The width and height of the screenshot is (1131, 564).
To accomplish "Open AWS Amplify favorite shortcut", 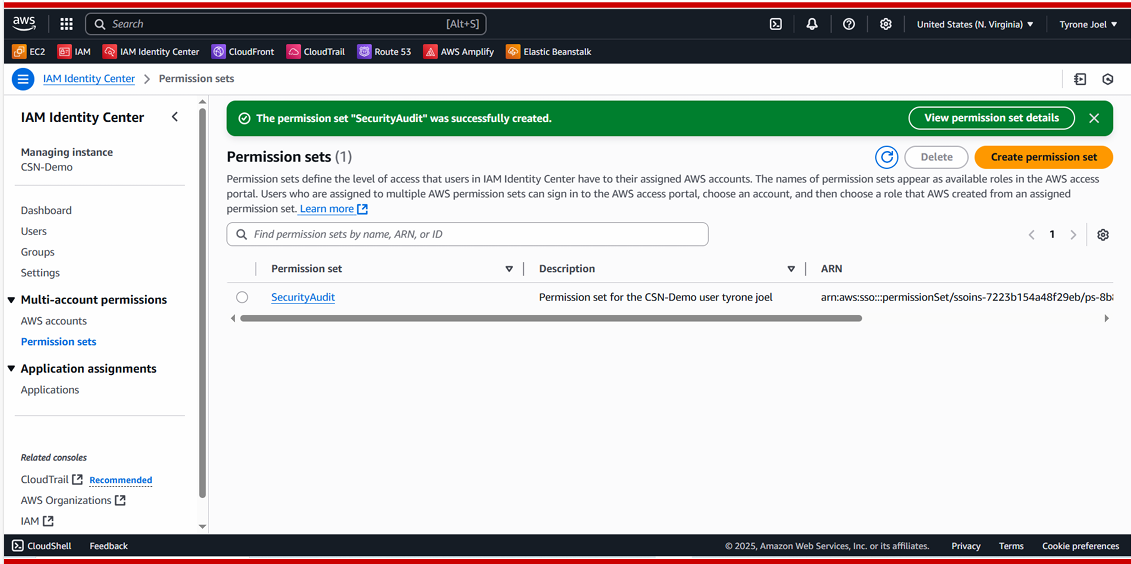I will [x=459, y=52].
